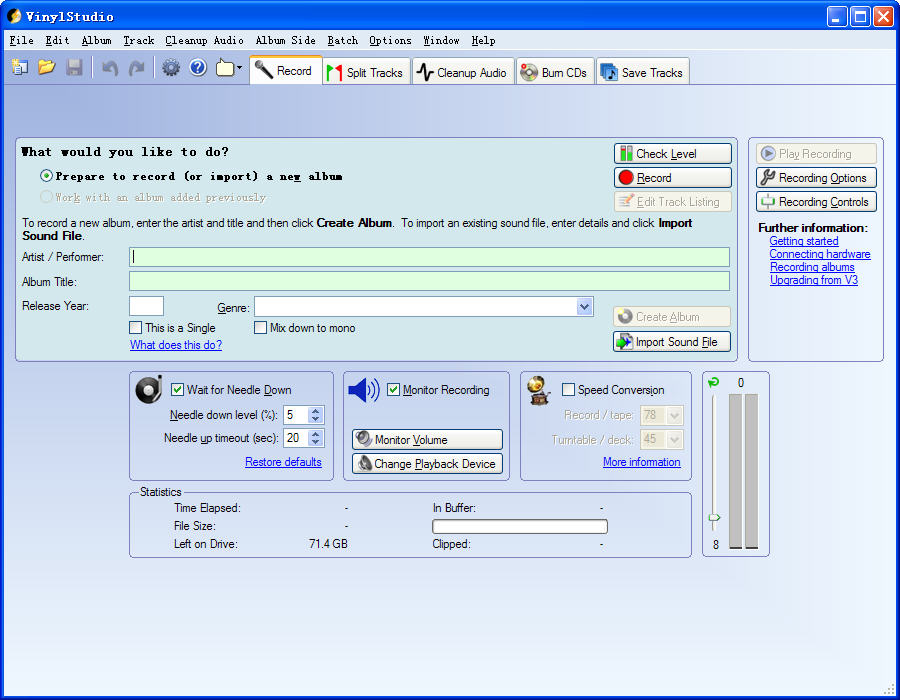Open settings via the gear icon
Screen dimensions: 900x700
[x=170, y=68]
